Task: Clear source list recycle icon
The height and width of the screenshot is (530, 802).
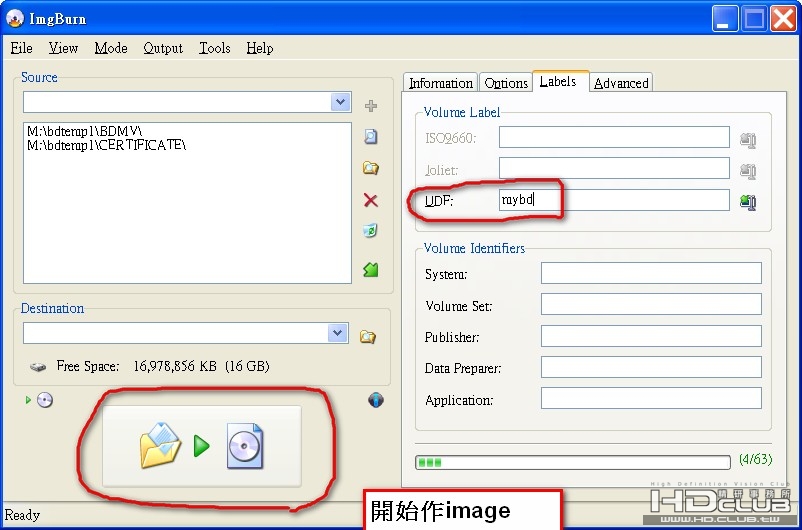Action: [371, 231]
